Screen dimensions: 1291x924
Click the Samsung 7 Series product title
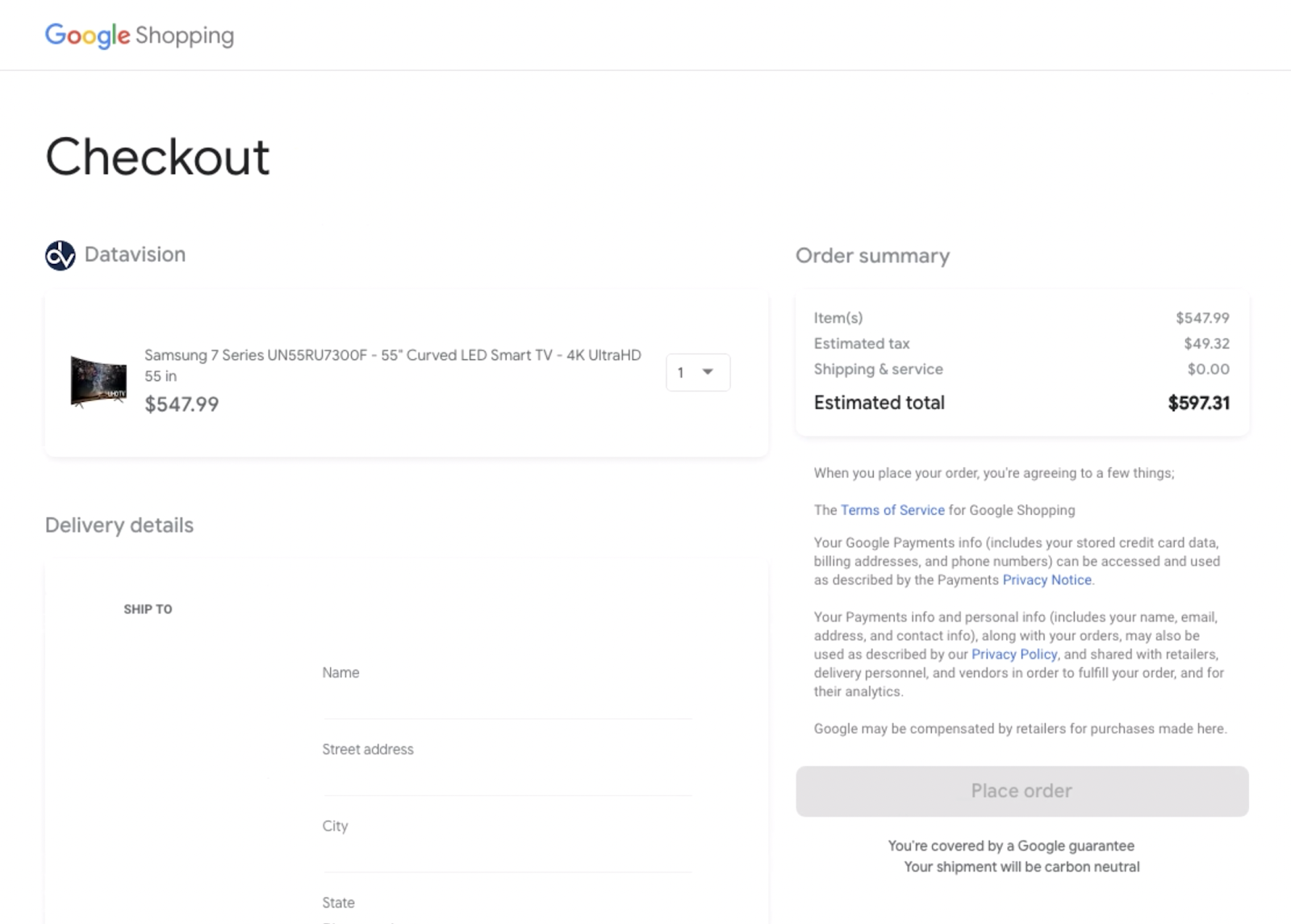(x=393, y=365)
